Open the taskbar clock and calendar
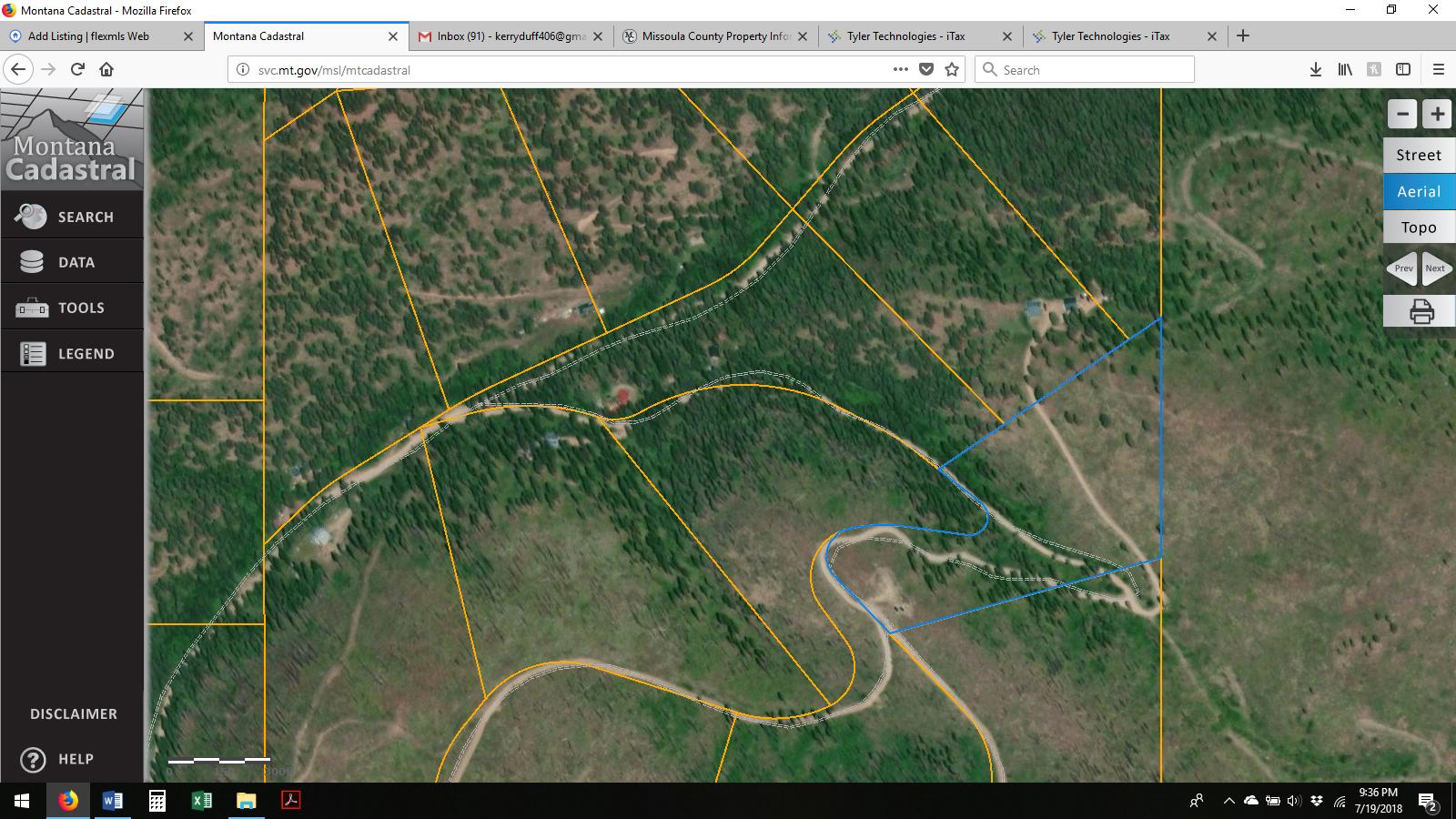 pyautogui.click(x=1378, y=801)
